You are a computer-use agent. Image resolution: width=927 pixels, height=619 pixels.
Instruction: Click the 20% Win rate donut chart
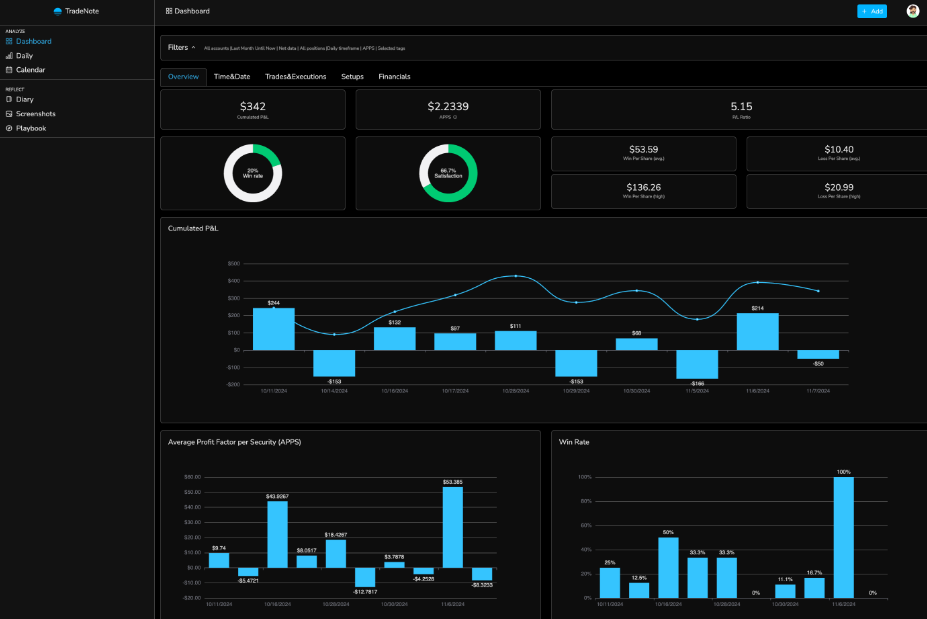point(252,173)
